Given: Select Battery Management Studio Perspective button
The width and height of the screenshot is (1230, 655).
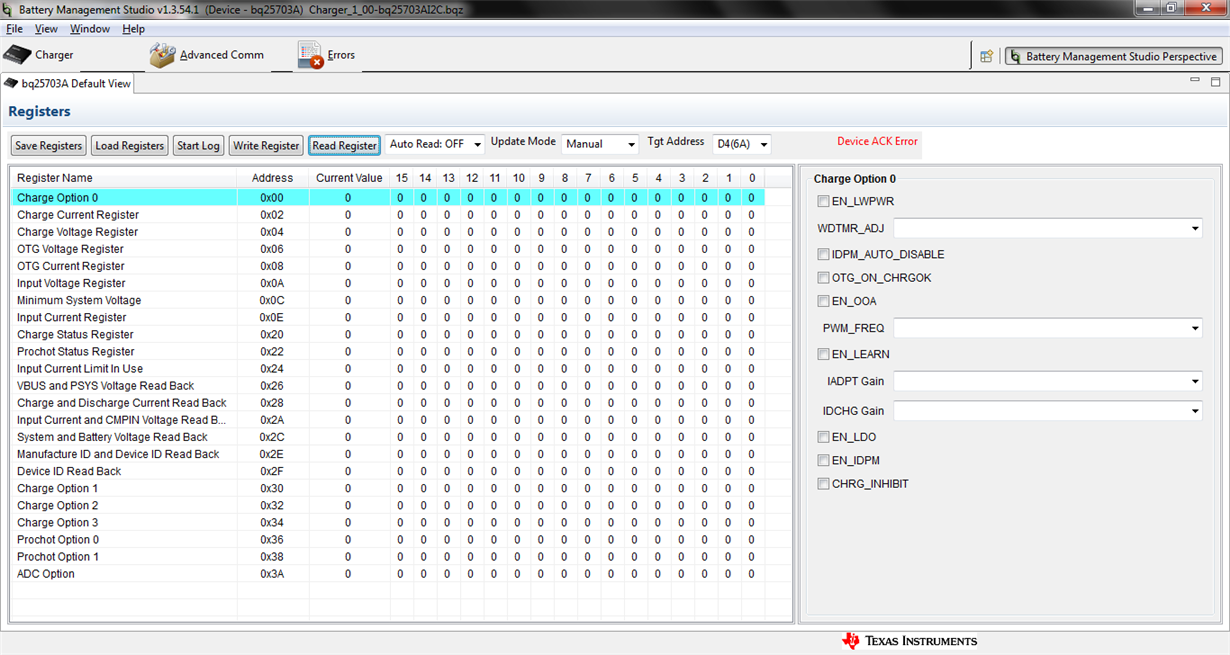Looking at the screenshot, I should point(1113,56).
